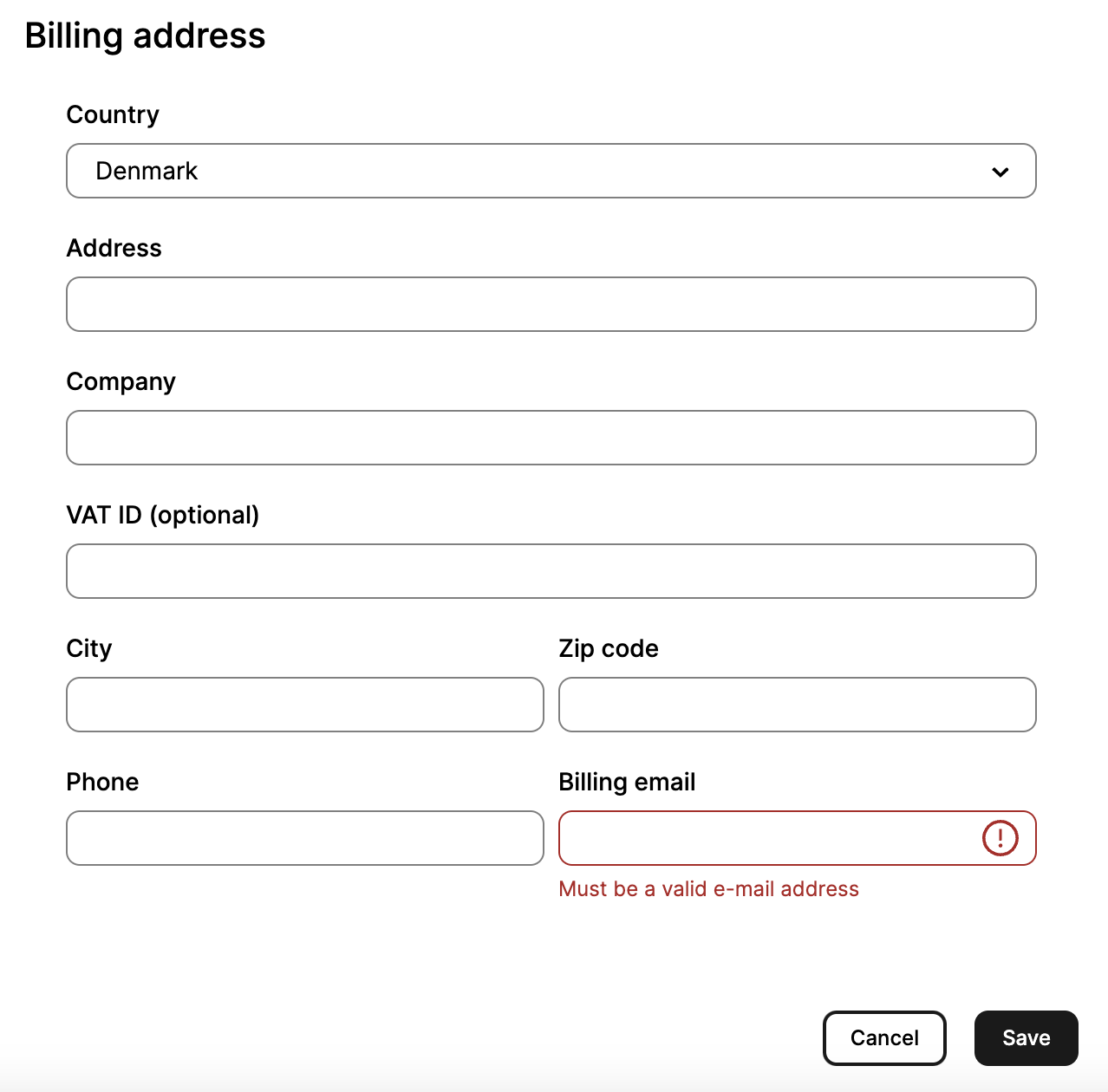Click the Address field label
The width and height of the screenshot is (1108, 1092).
[114, 248]
